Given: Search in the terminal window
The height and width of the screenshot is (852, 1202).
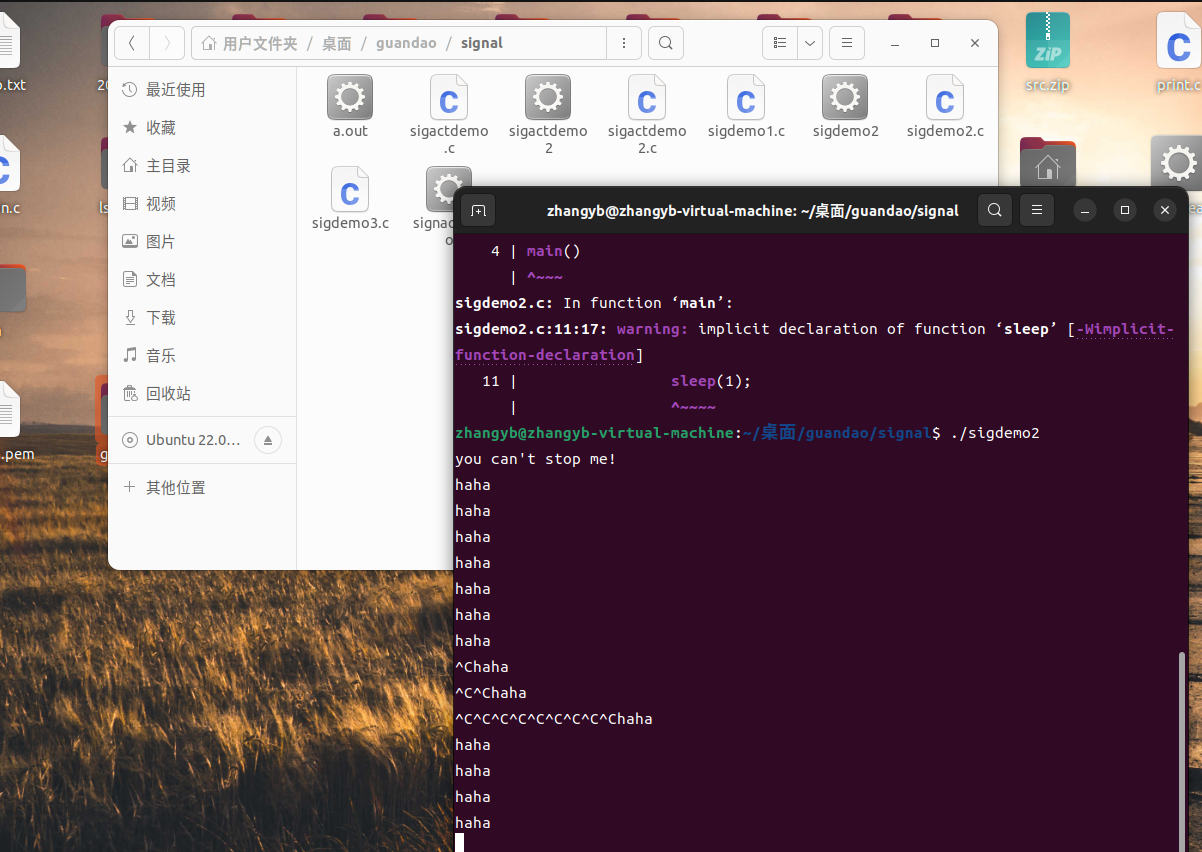Looking at the screenshot, I should (x=995, y=210).
